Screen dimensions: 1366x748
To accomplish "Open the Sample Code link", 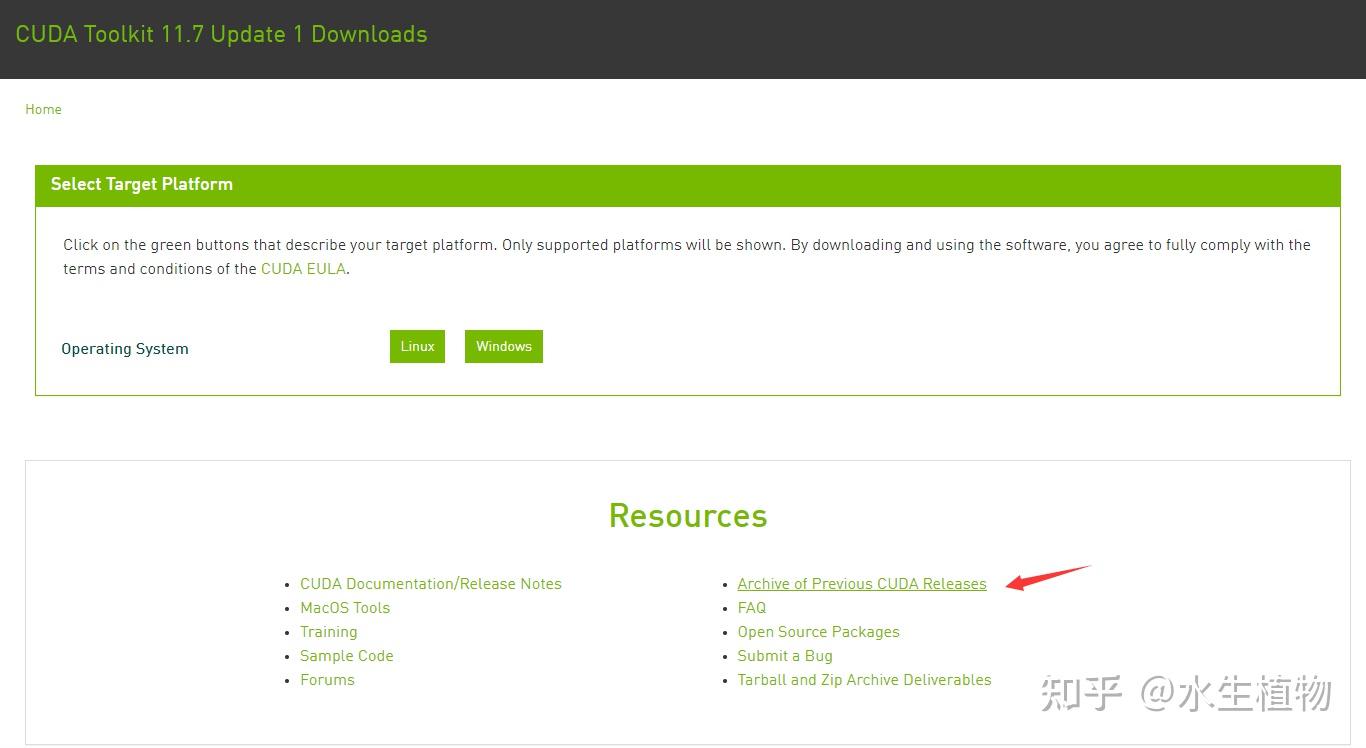I will pos(347,656).
